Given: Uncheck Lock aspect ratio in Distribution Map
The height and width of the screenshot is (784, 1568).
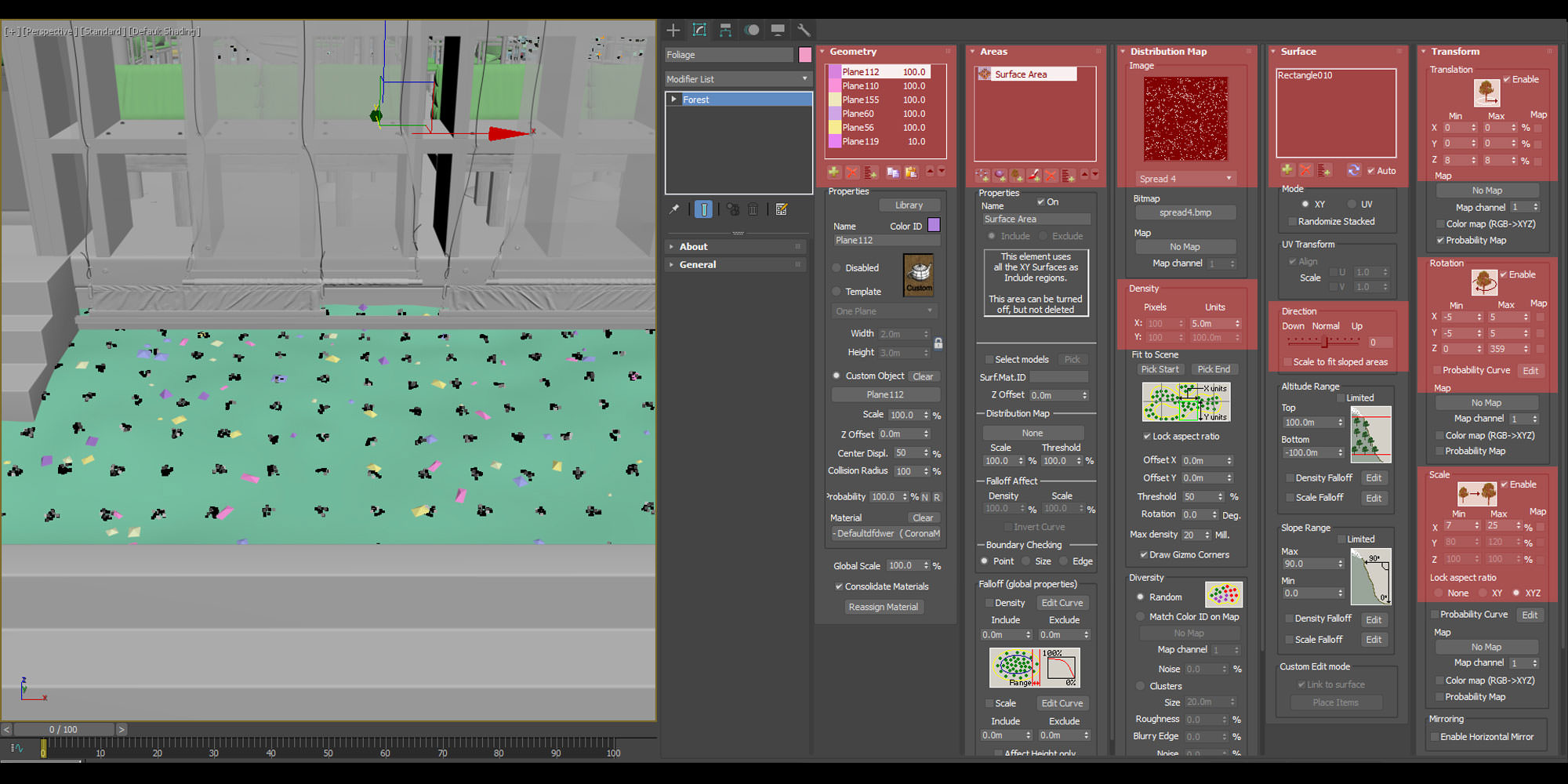Looking at the screenshot, I should pyautogui.click(x=1146, y=437).
